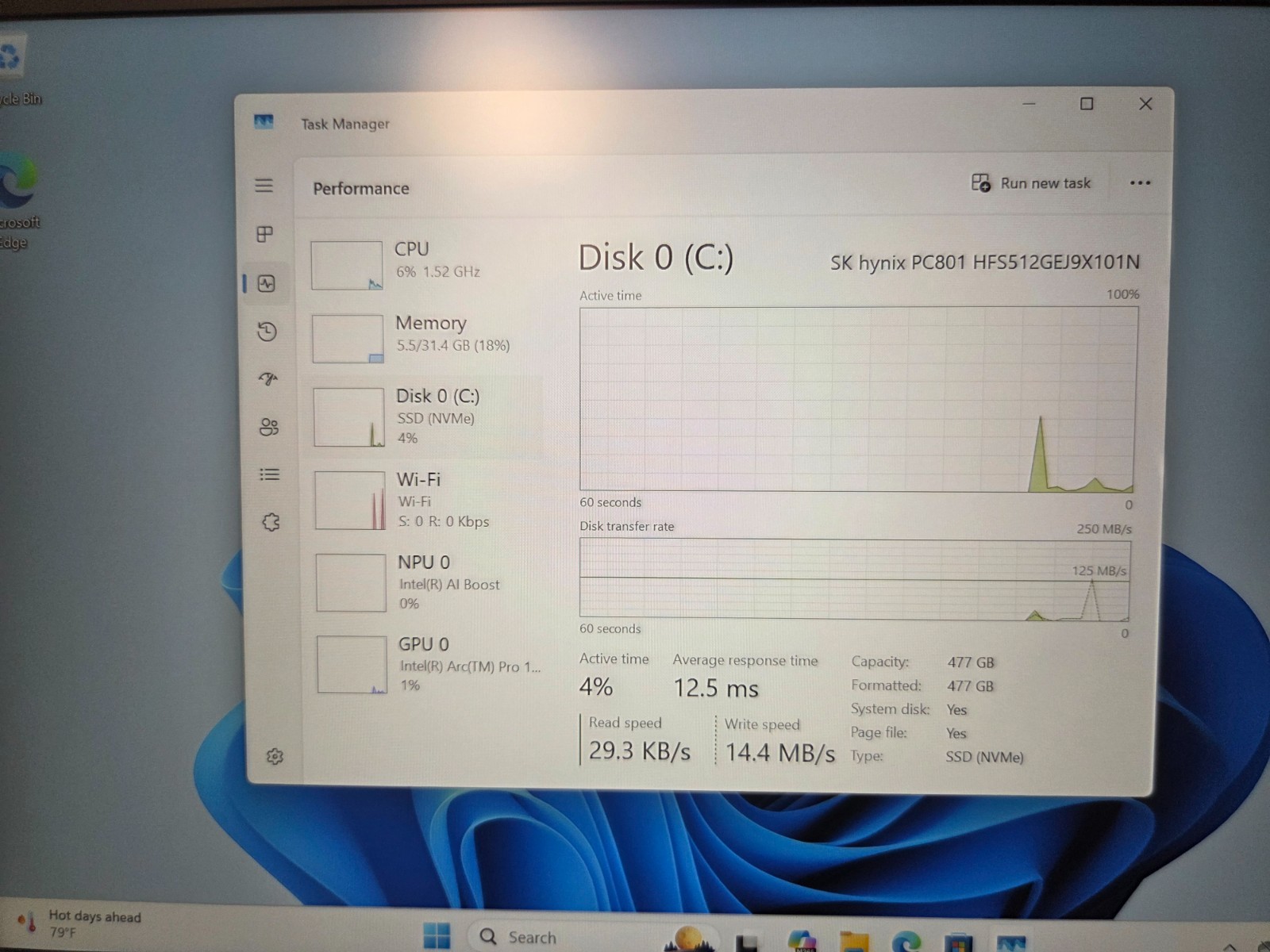Click the SK hynix PC801 model text

tap(984, 263)
